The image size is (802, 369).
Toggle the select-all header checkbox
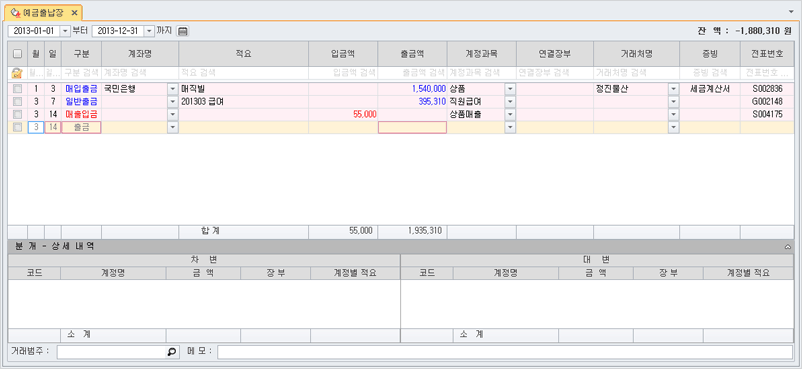point(17,54)
